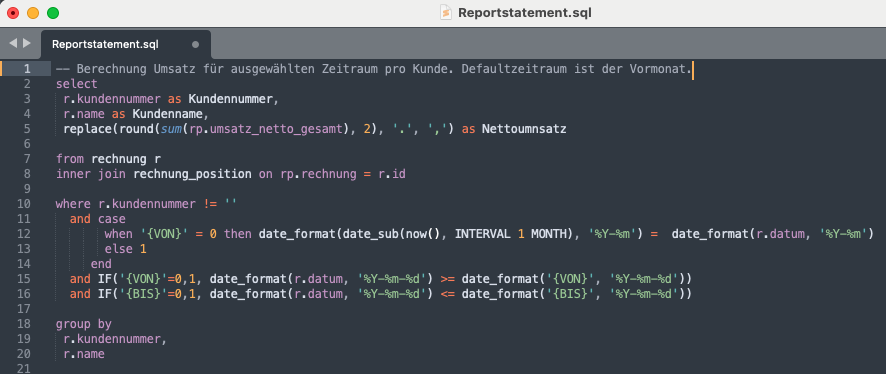
Task: Click the tab history forward arrow
Action: (27, 43)
